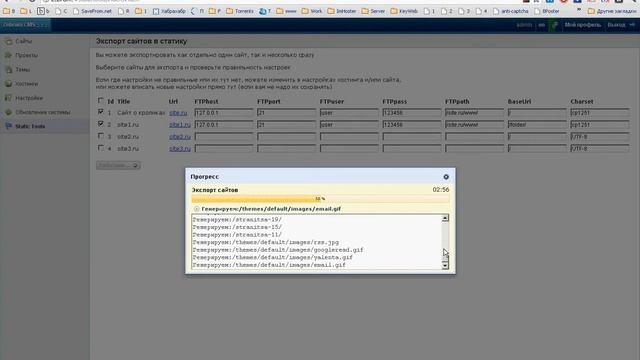Open the BPoster bookmark
The image size is (640, 360).
[547, 11]
